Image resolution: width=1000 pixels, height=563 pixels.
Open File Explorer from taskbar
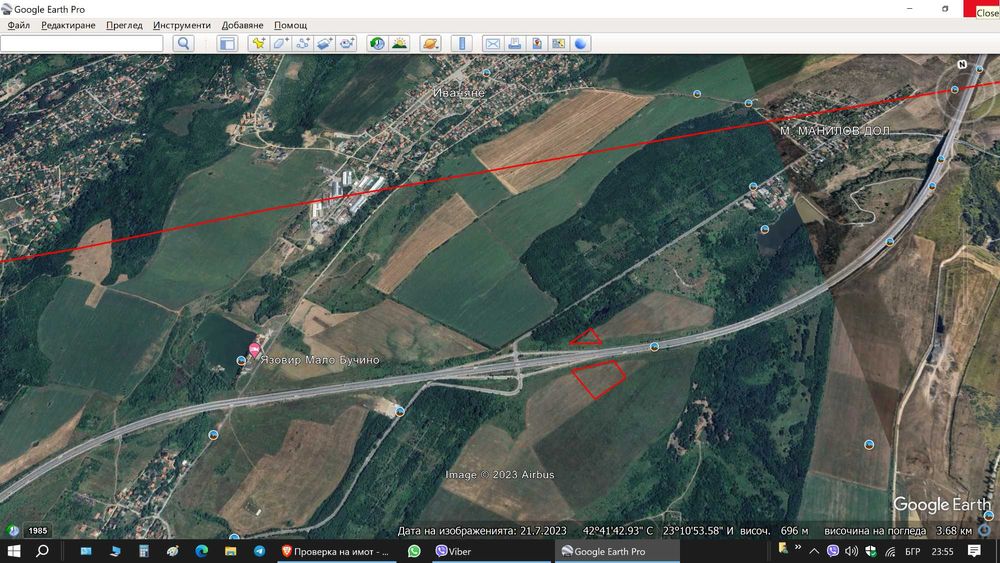[x=230, y=551]
